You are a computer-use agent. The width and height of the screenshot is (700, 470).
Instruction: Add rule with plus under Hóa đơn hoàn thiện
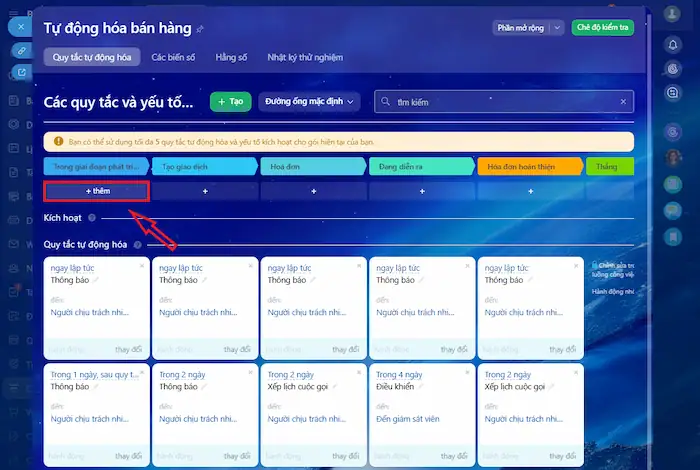(531, 191)
